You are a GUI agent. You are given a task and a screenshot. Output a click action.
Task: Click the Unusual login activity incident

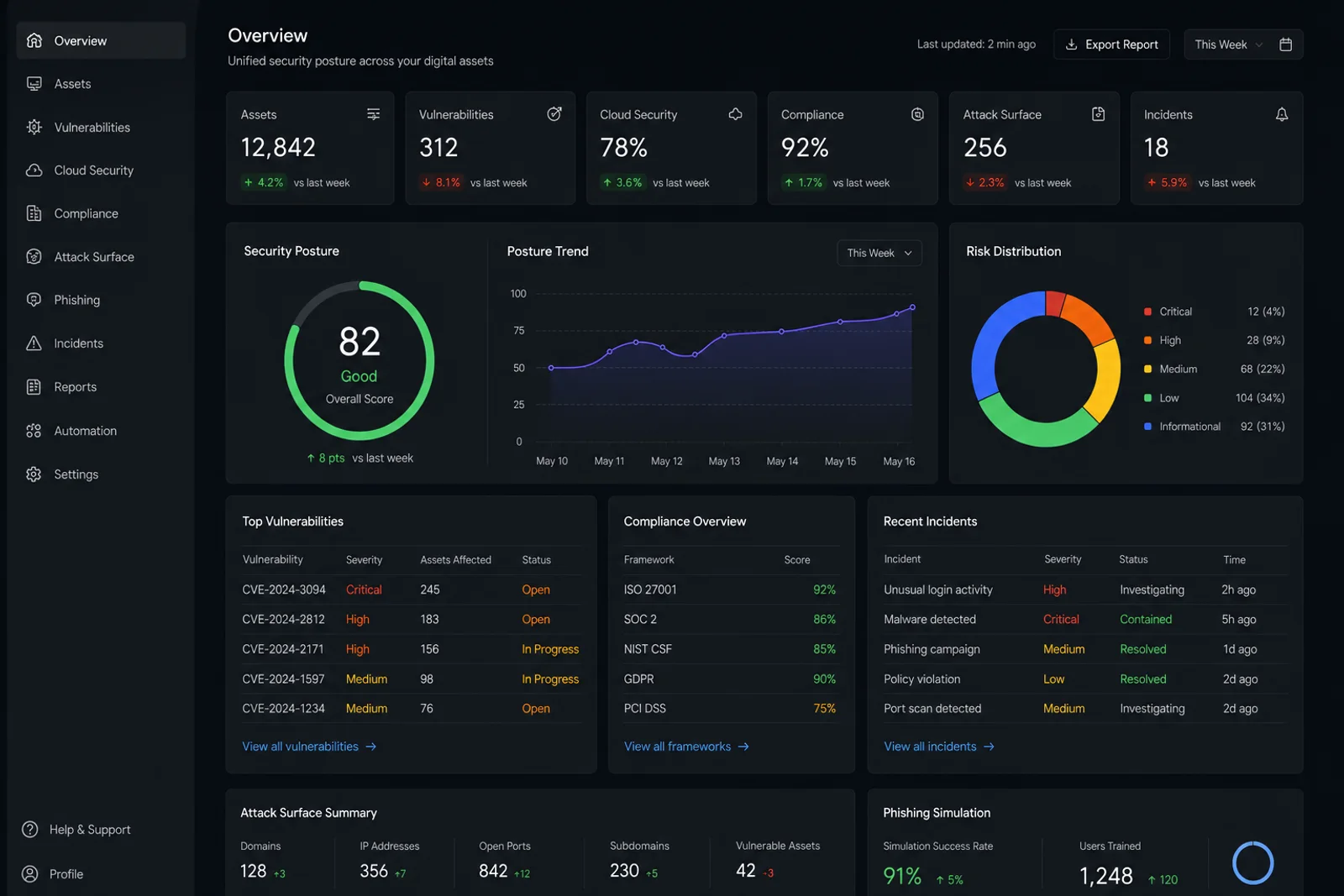[1084, 589]
